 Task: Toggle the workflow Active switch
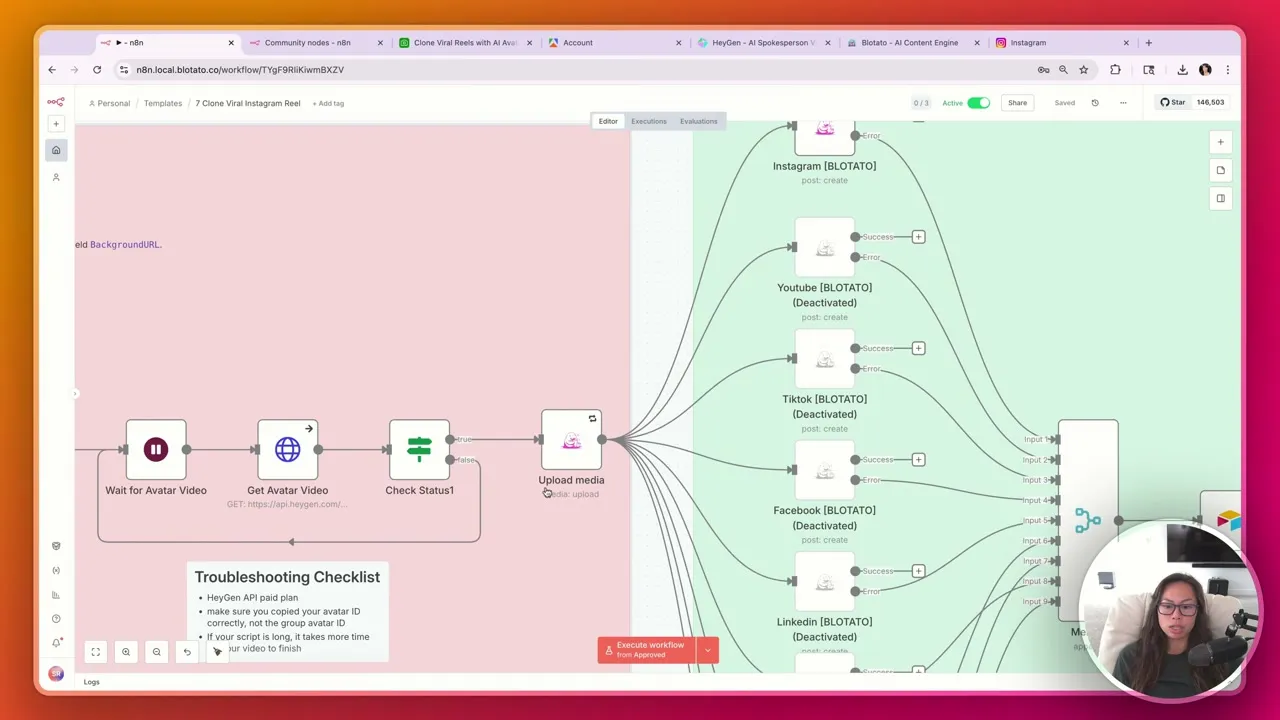pos(978,103)
